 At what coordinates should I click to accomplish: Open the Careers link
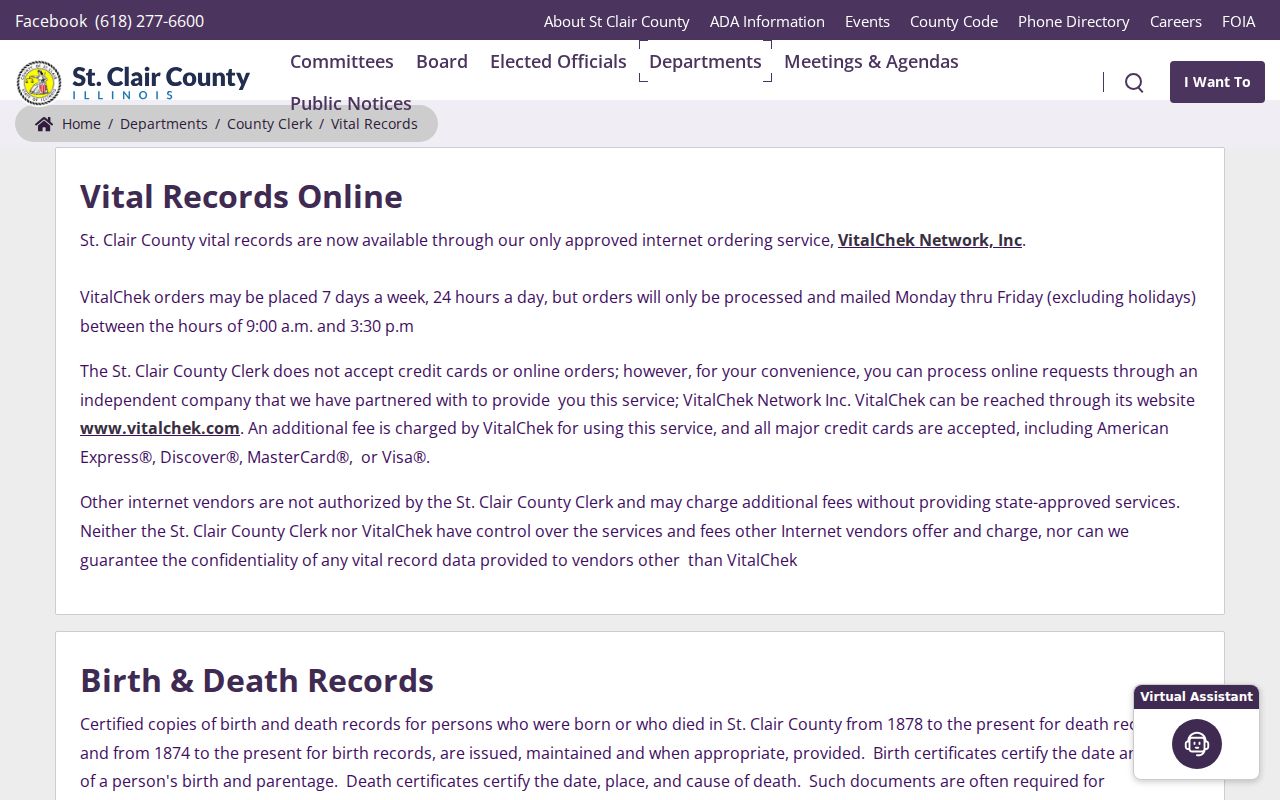click(x=1176, y=21)
